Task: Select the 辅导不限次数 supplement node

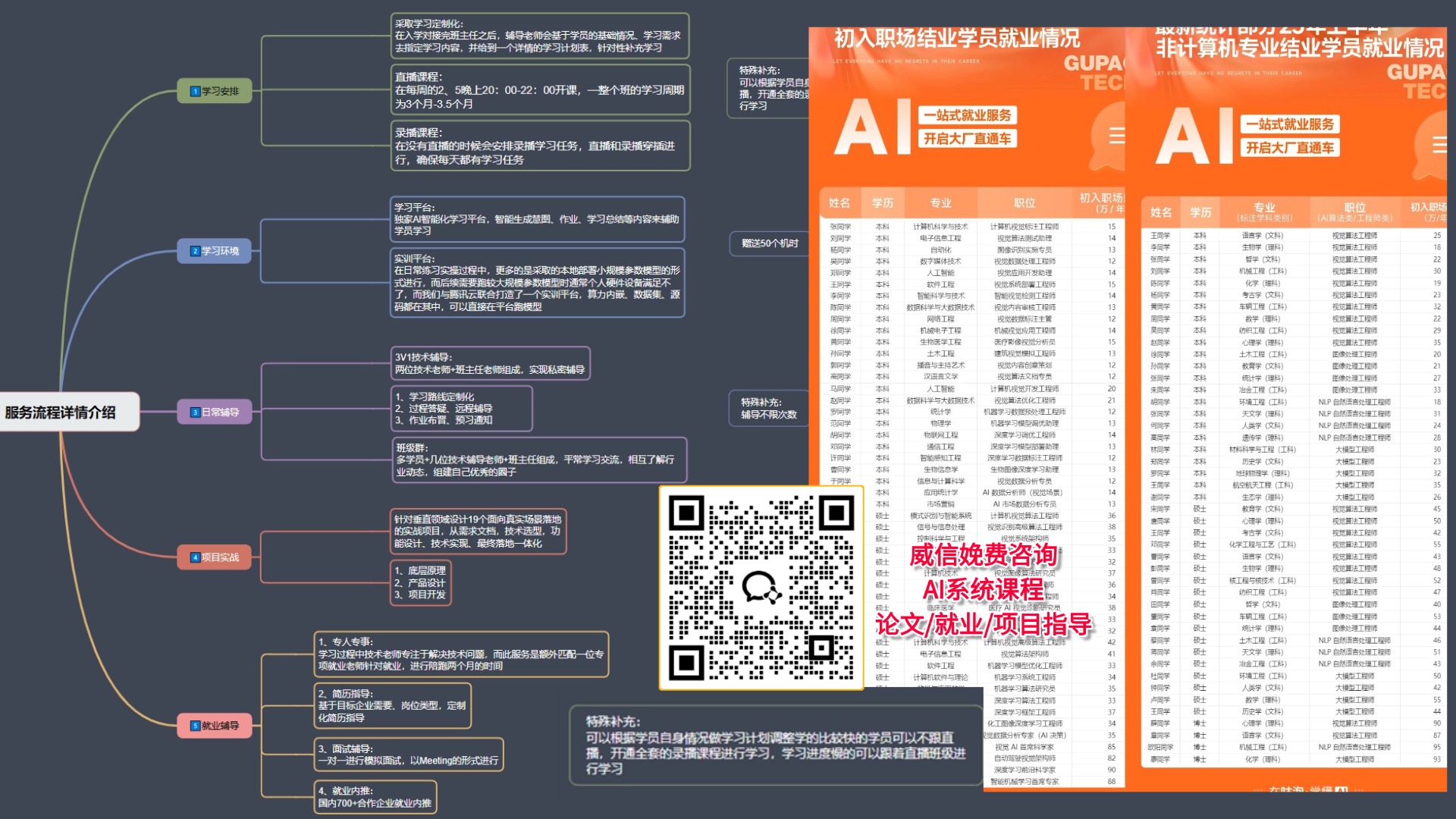Action: tap(769, 408)
